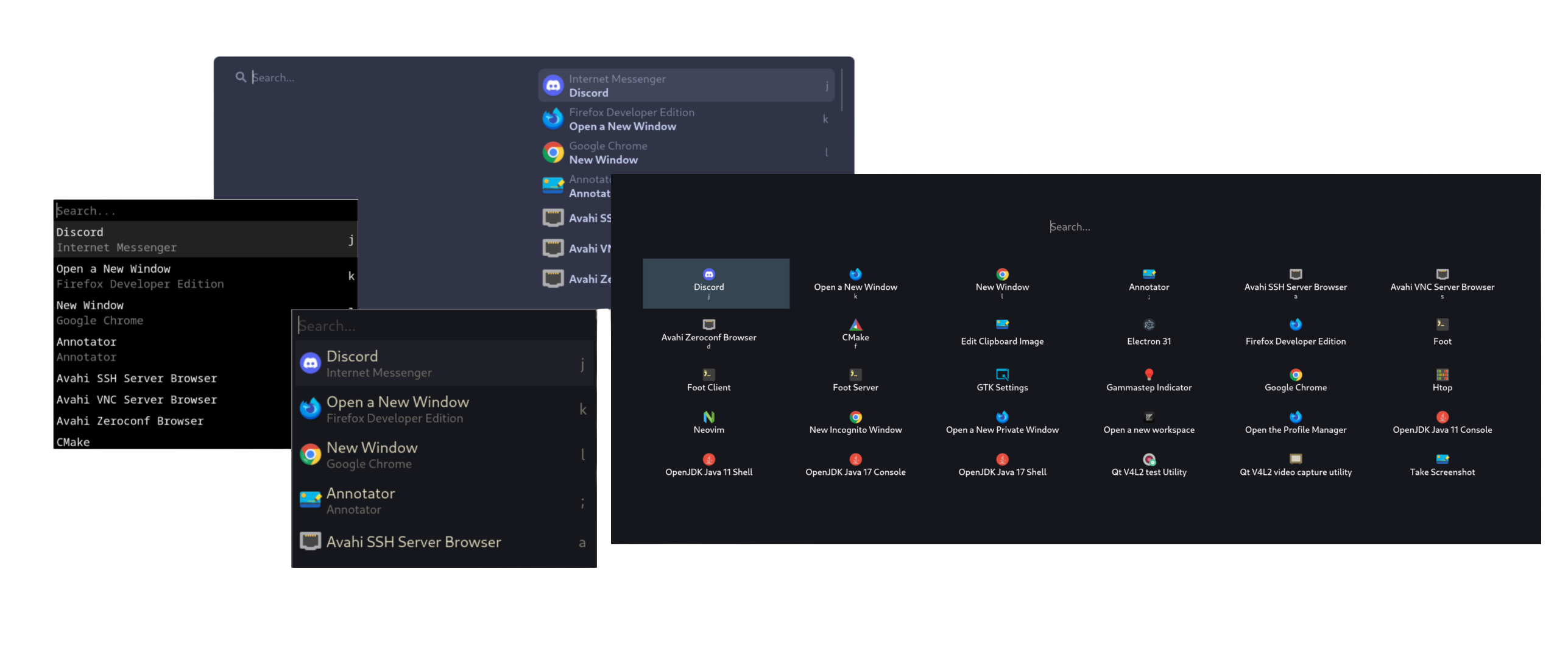Select Open a New Window in large-font launcher
The image size is (1568, 652).
444,409
